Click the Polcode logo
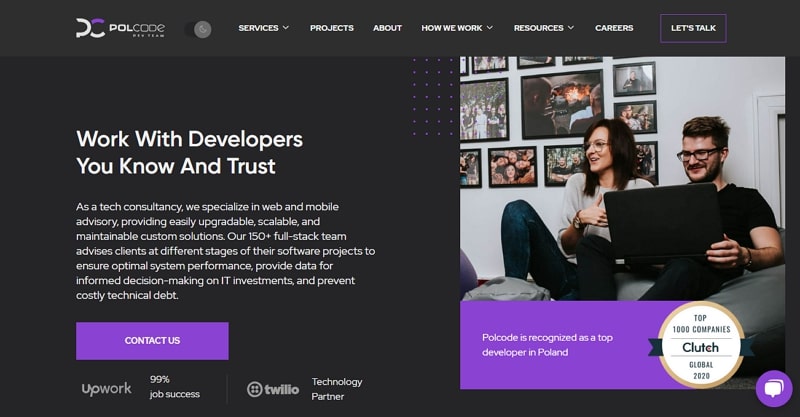 coord(120,28)
